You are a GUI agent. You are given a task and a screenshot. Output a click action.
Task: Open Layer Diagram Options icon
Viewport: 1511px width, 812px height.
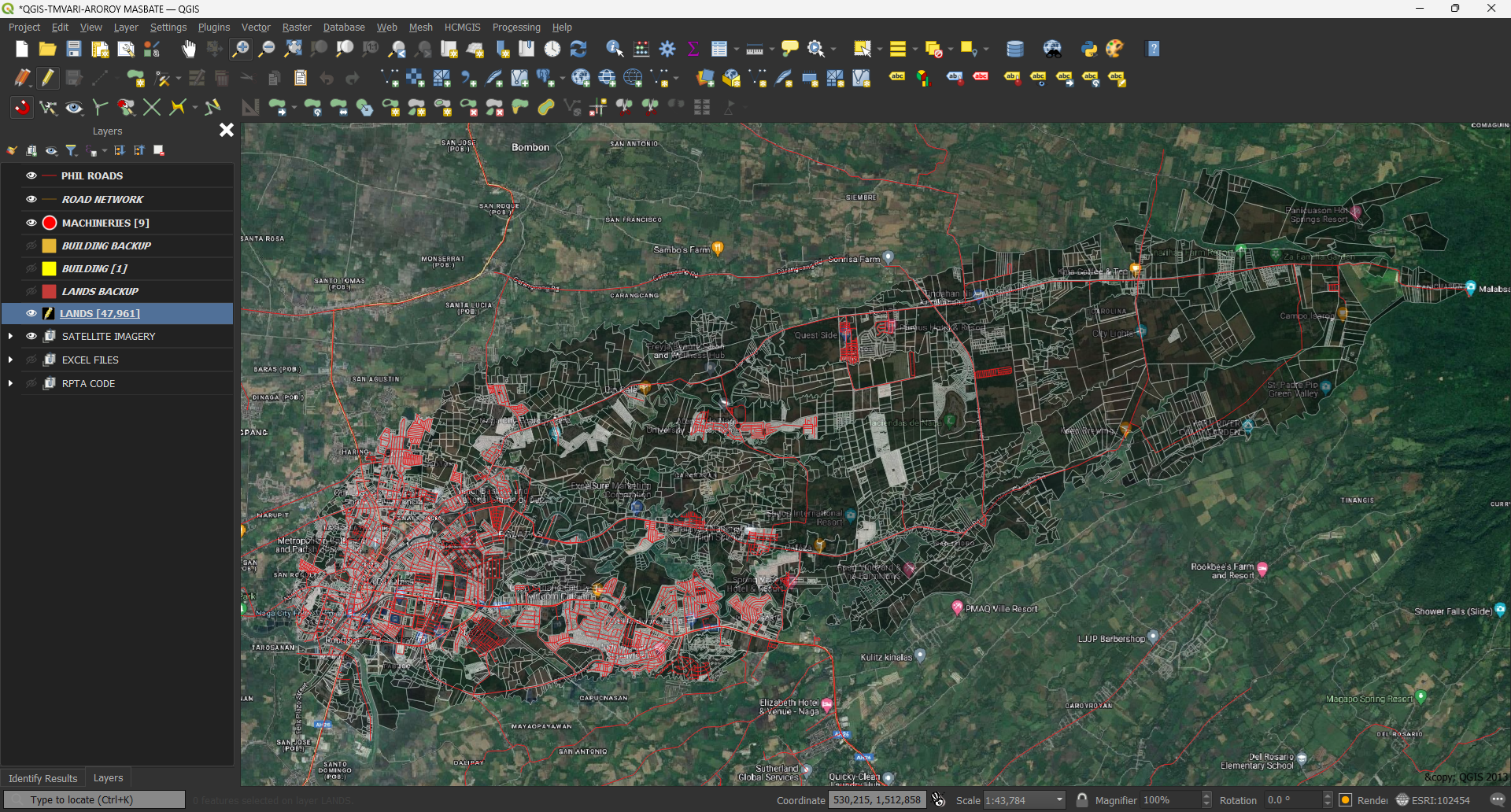click(923, 78)
